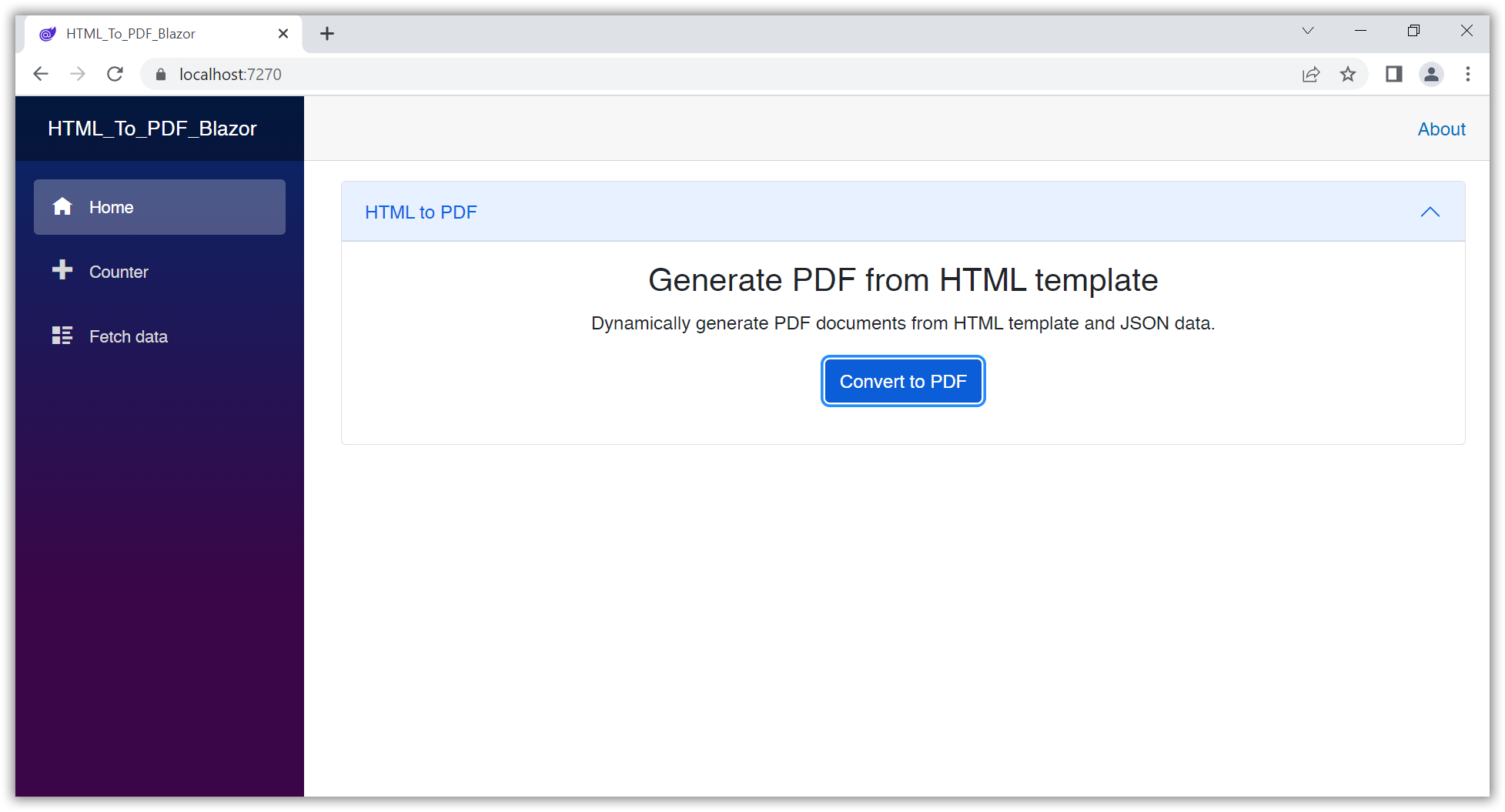The height and width of the screenshot is (812, 1505).
Task: Select the Home icon in the sidebar
Action: coord(62,206)
